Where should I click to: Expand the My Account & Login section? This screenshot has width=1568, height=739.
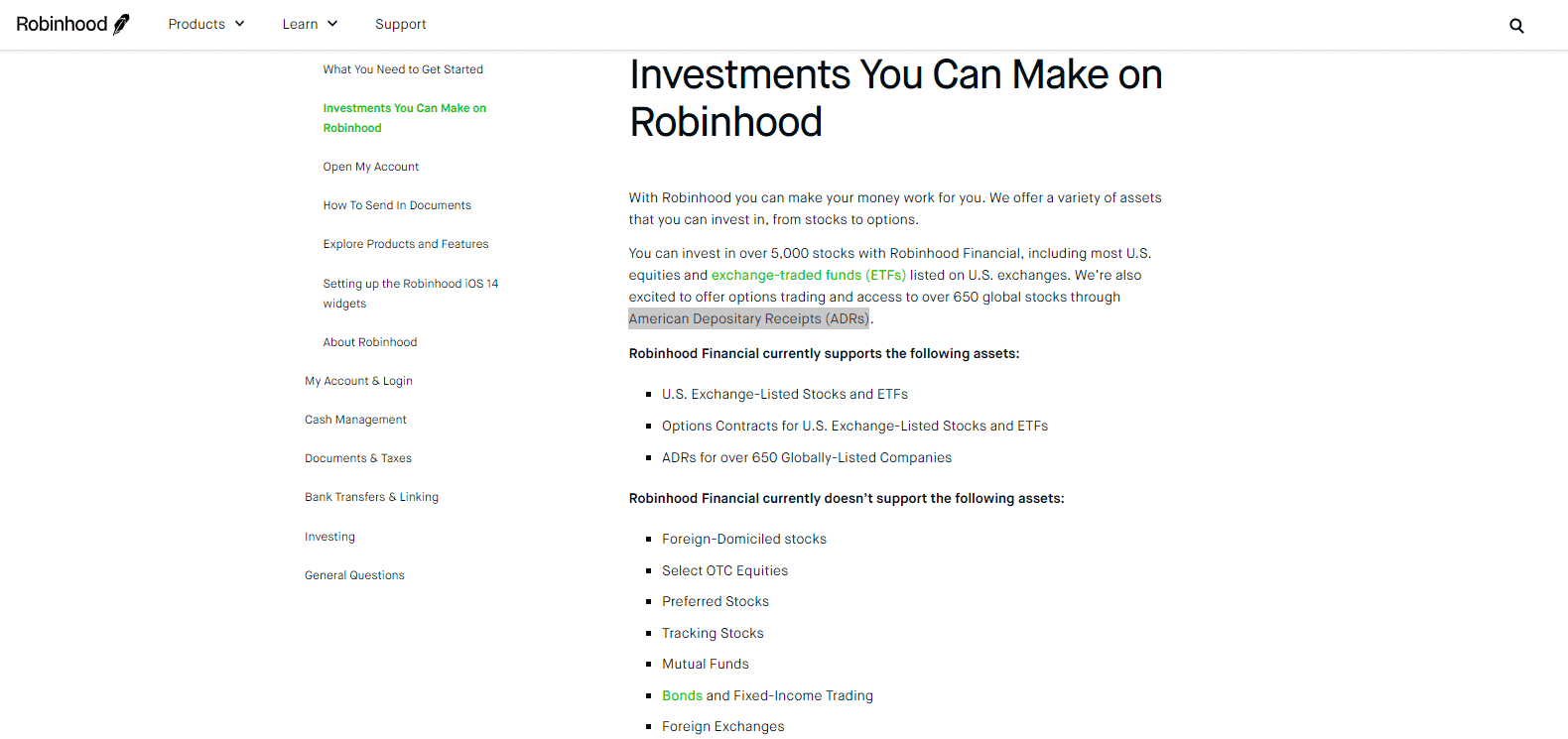[358, 380]
